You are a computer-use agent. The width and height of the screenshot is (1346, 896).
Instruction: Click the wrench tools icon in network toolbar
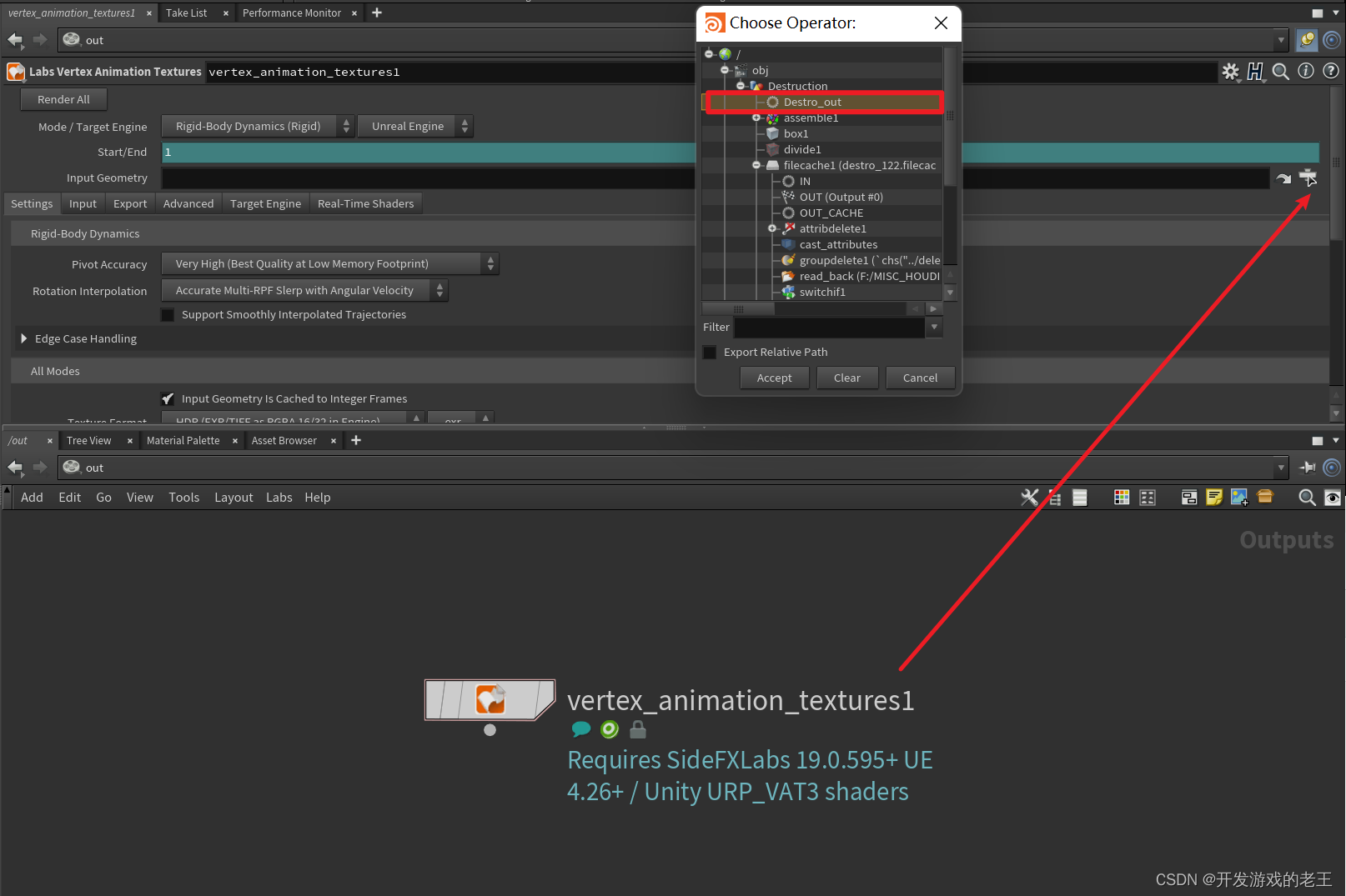[1030, 498]
